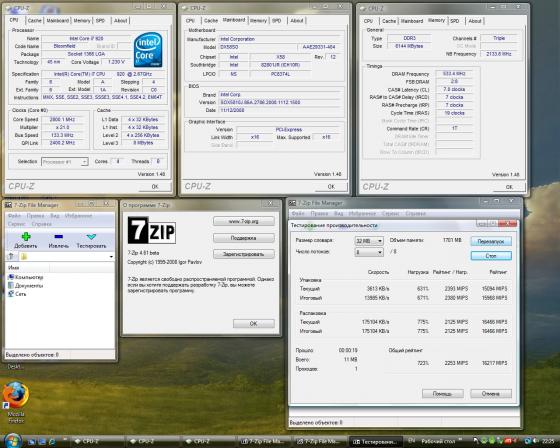
Task: Open the Файл menu in small 7-Zip window
Action: [x=14, y=216]
